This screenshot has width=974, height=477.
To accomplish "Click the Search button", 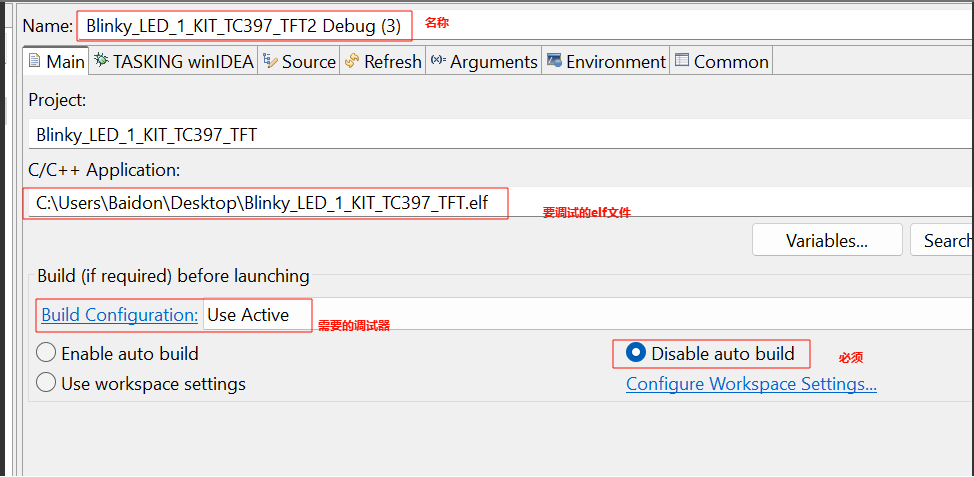I will tap(945, 240).
